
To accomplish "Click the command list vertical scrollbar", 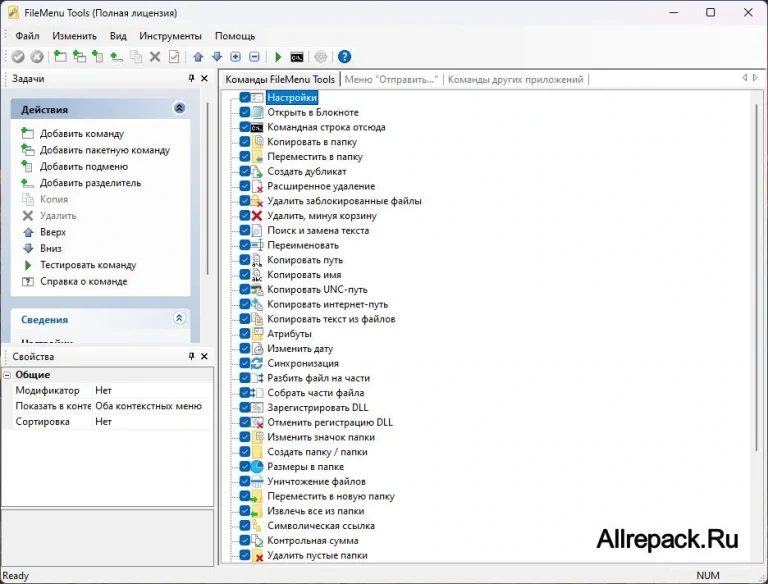I will 756,277.
